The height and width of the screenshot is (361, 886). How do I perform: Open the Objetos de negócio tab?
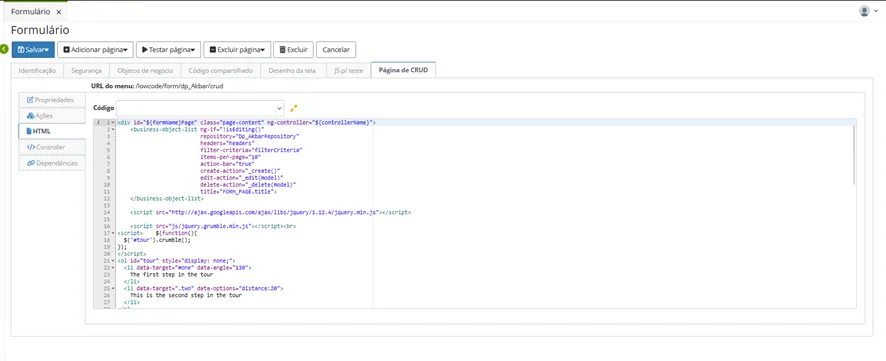click(x=145, y=71)
